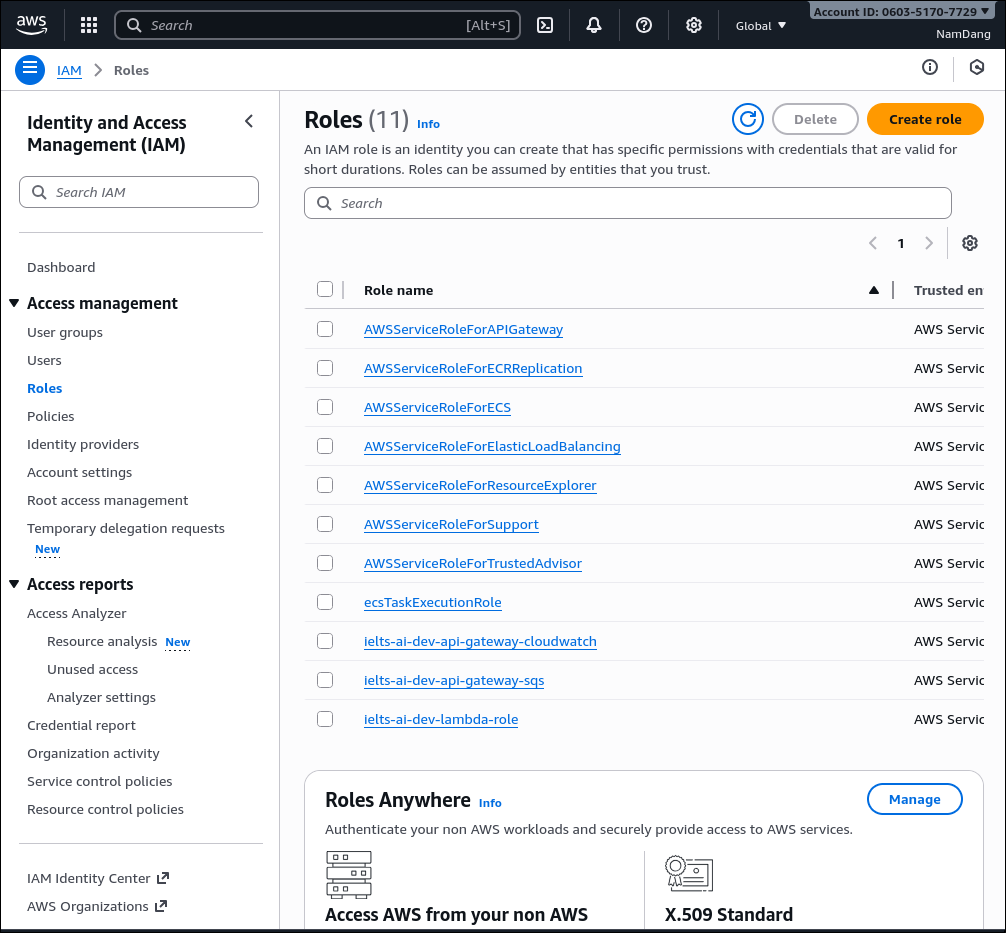
Task: Open the ielts-ai-dev-lambda-role link
Action: [441, 719]
